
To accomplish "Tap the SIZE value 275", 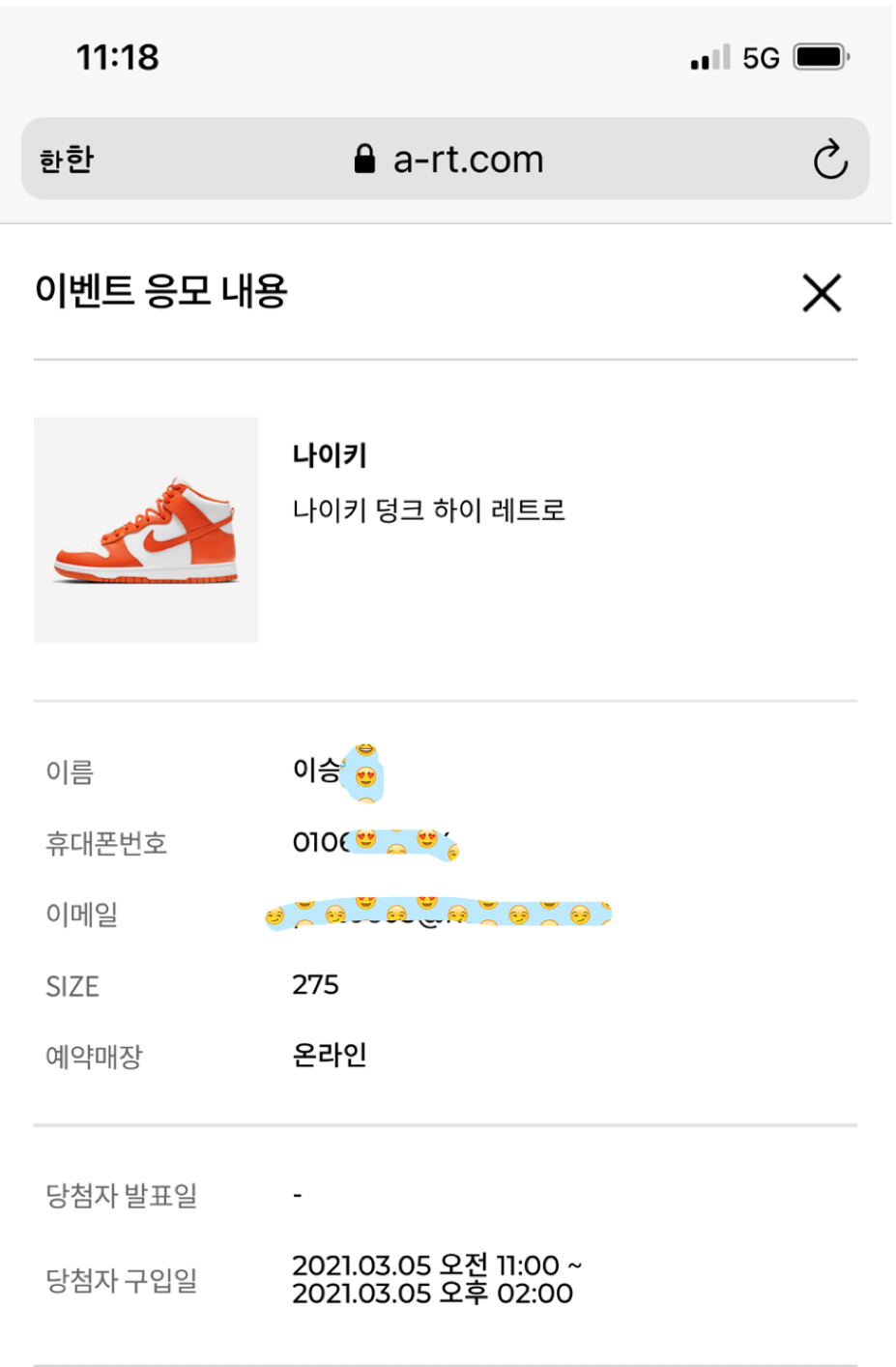I will (x=316, y=985).
